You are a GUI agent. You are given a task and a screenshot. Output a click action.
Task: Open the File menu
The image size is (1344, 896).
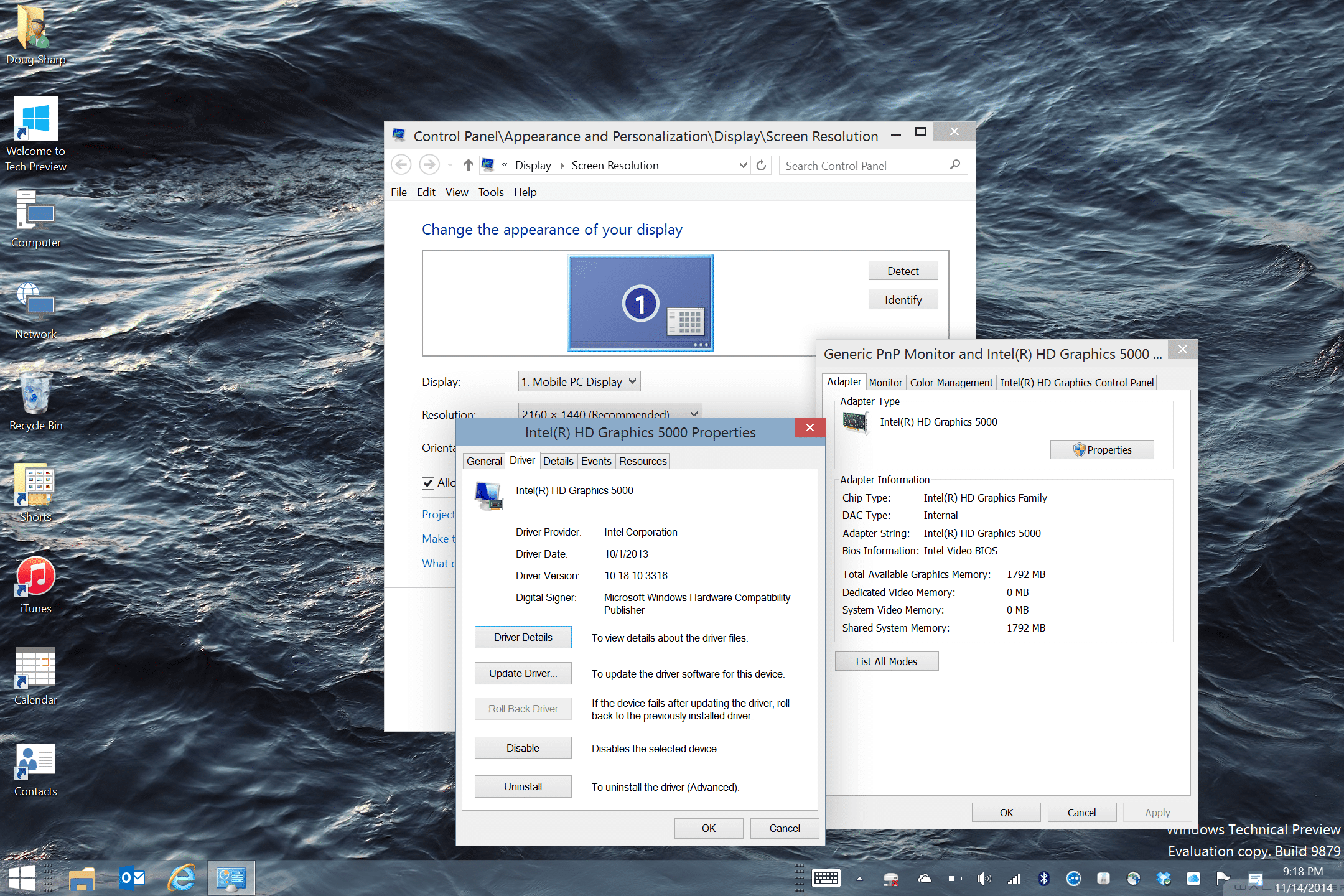pyautogui.click(x=399, y=192)
